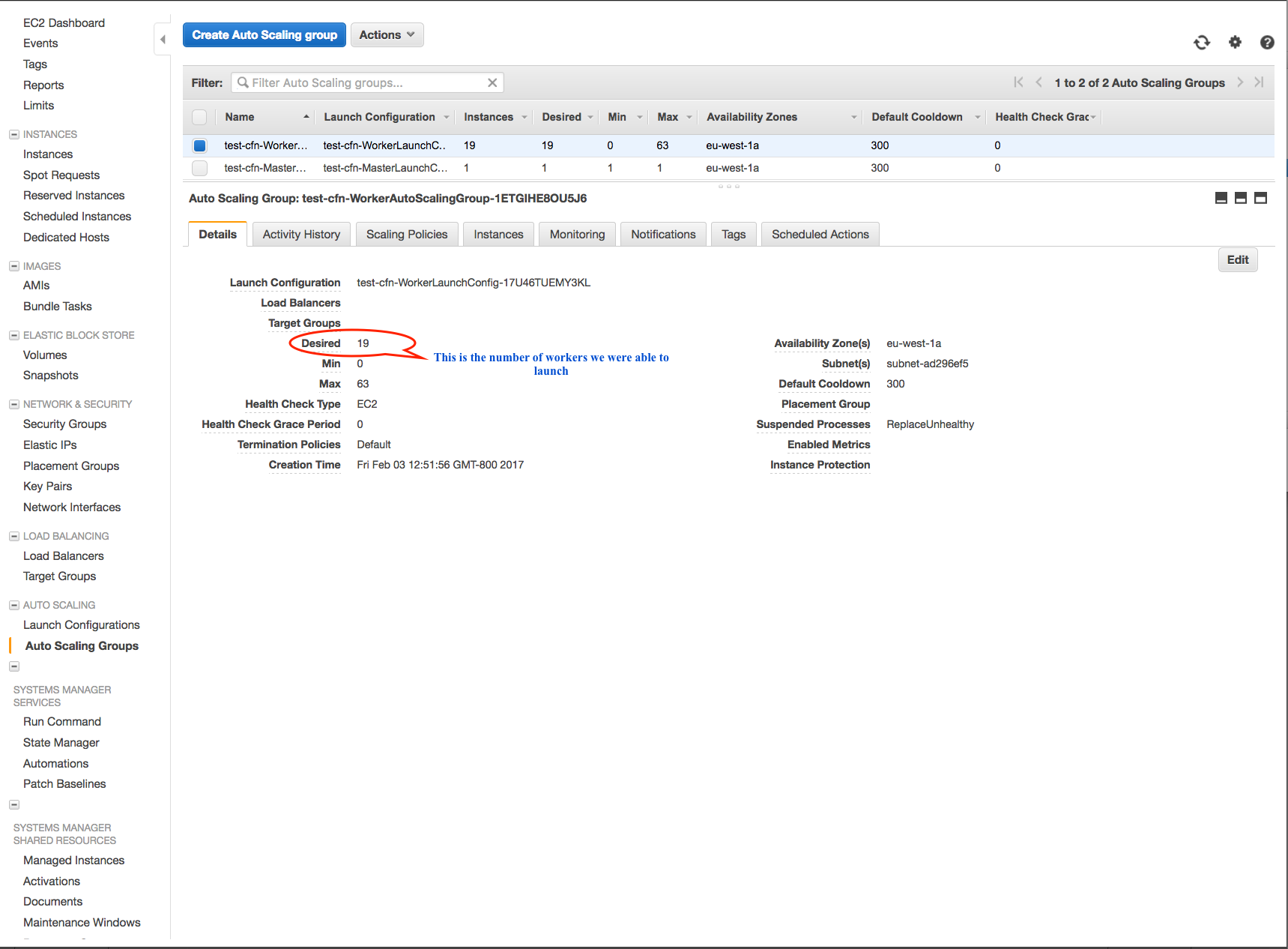Open the Notifications tab
The image size is (1288, 949).
tap(663, 234)
